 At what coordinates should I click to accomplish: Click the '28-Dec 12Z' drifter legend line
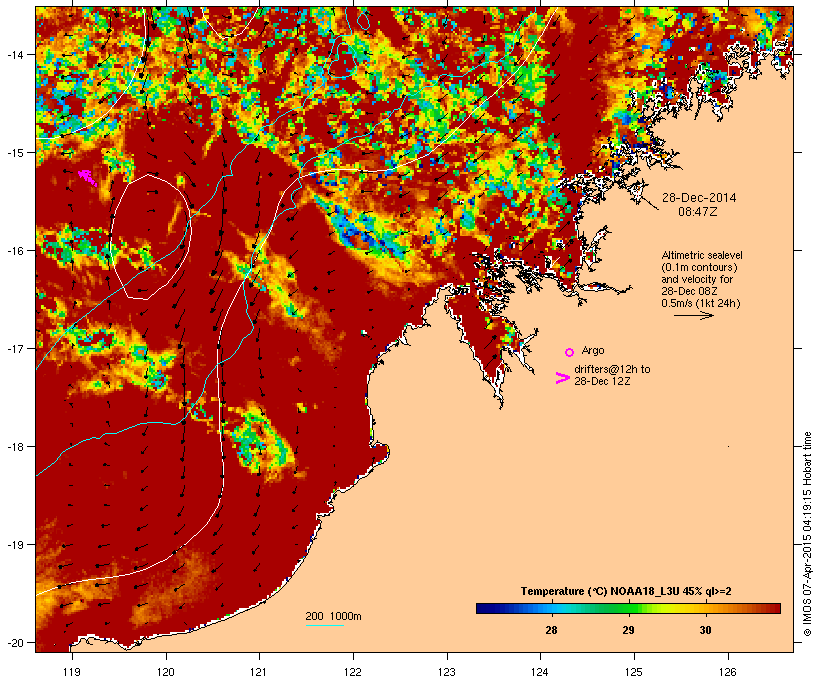tap(602, 381)
